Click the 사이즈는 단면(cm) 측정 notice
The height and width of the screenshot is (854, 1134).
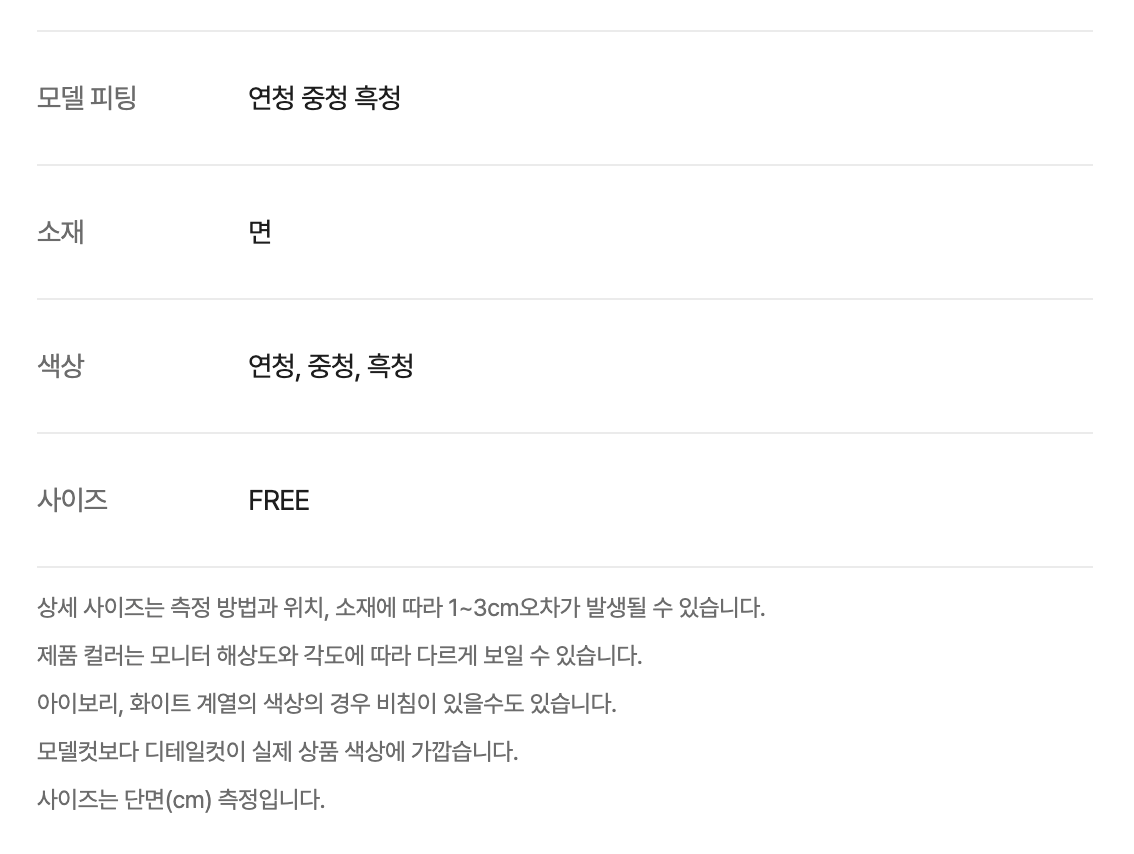click(x=181, y=800)
